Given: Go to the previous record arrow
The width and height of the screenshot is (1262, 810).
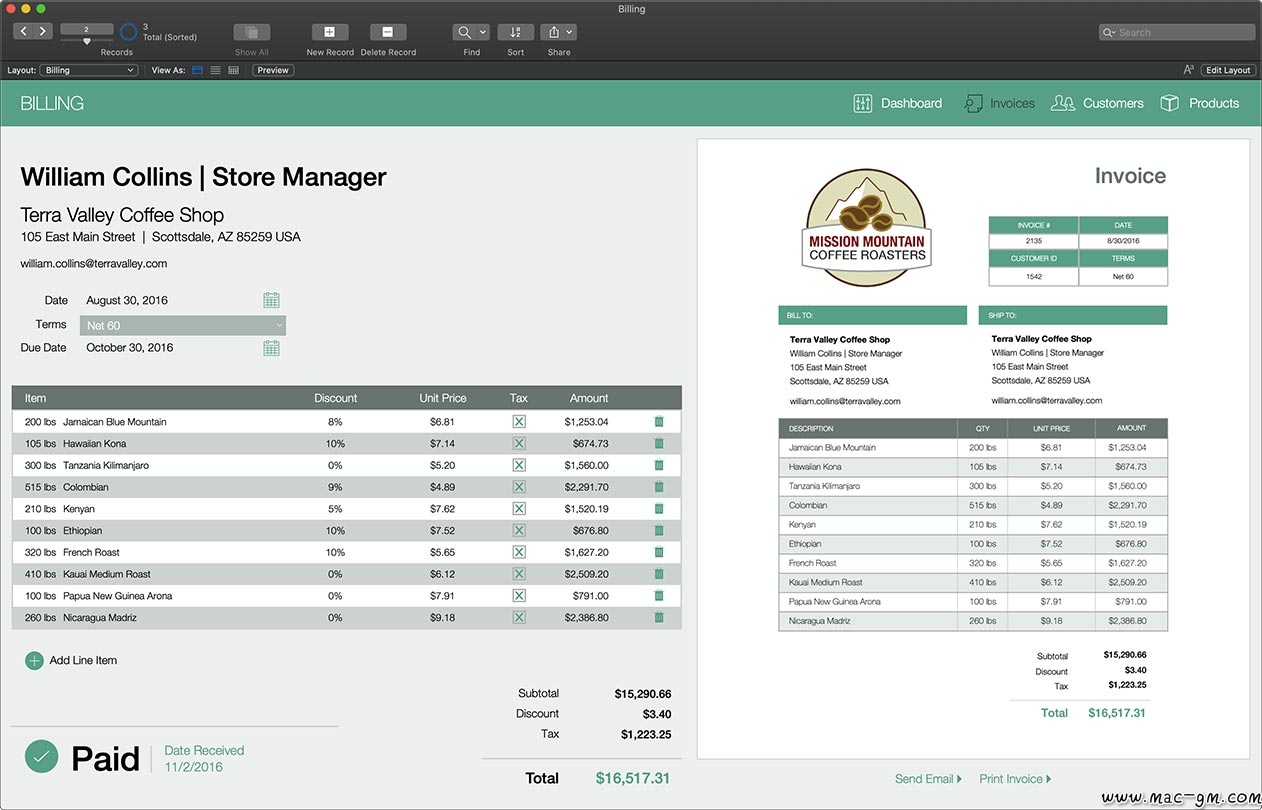Looking at the screenshot, I should 22,32.
